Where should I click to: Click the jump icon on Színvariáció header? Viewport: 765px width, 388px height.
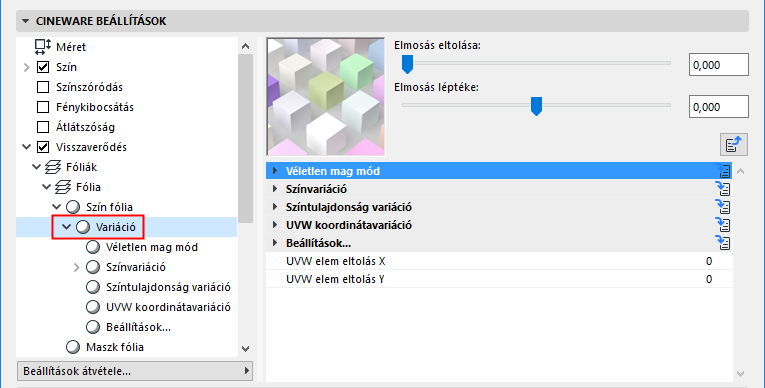(x=723, y=189)
